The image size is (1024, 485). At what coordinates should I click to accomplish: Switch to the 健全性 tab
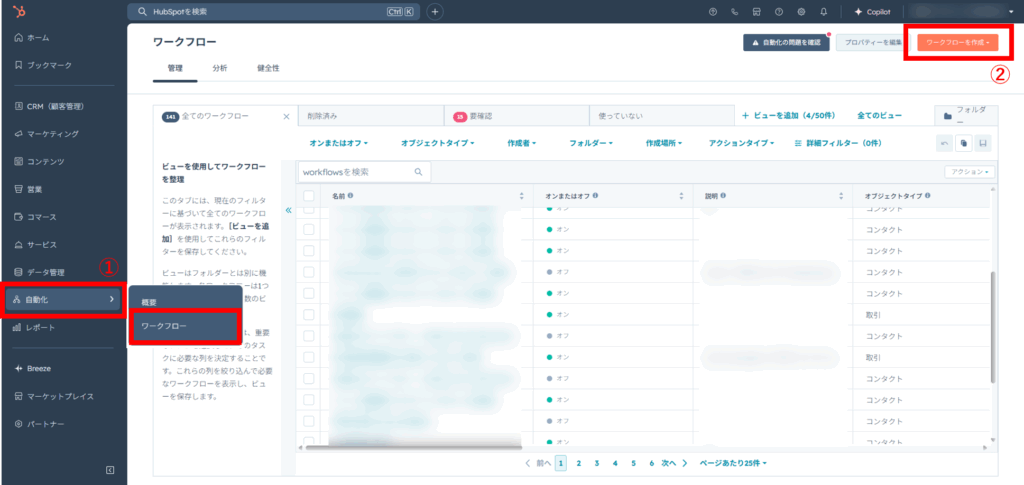pos(268,68)
